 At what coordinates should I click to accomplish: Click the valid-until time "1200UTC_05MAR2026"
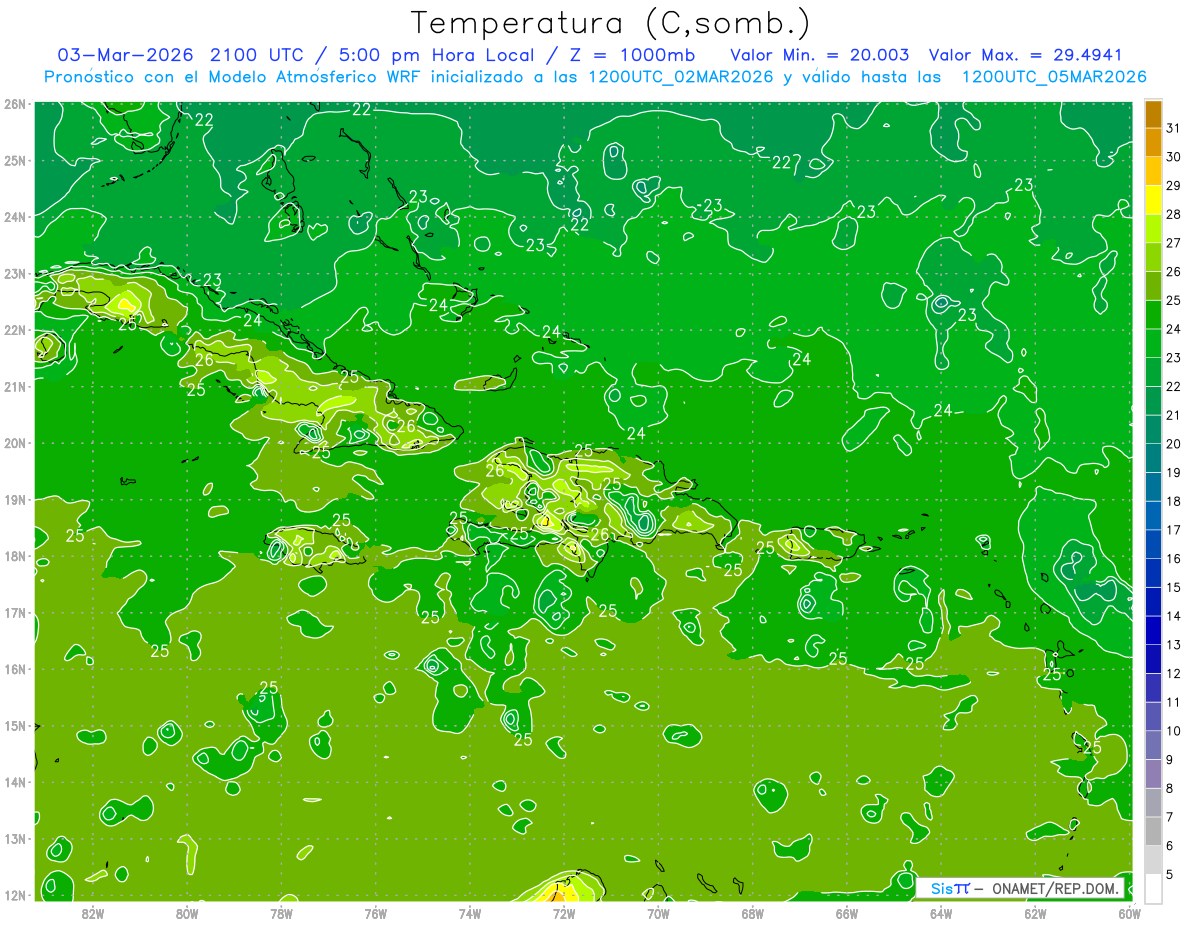pos(1053,76)
